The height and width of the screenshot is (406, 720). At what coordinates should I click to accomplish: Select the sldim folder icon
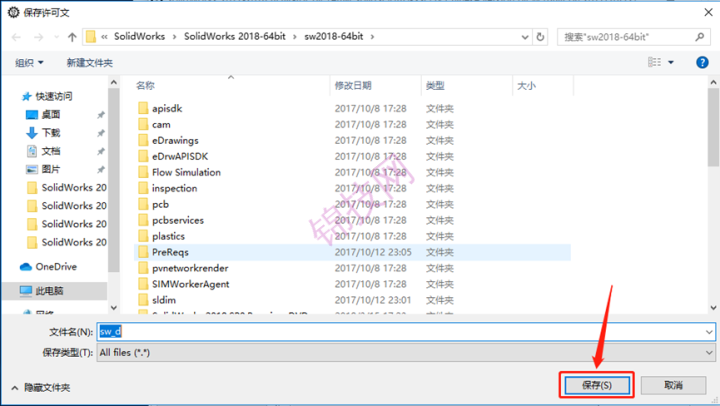(143, 300)
